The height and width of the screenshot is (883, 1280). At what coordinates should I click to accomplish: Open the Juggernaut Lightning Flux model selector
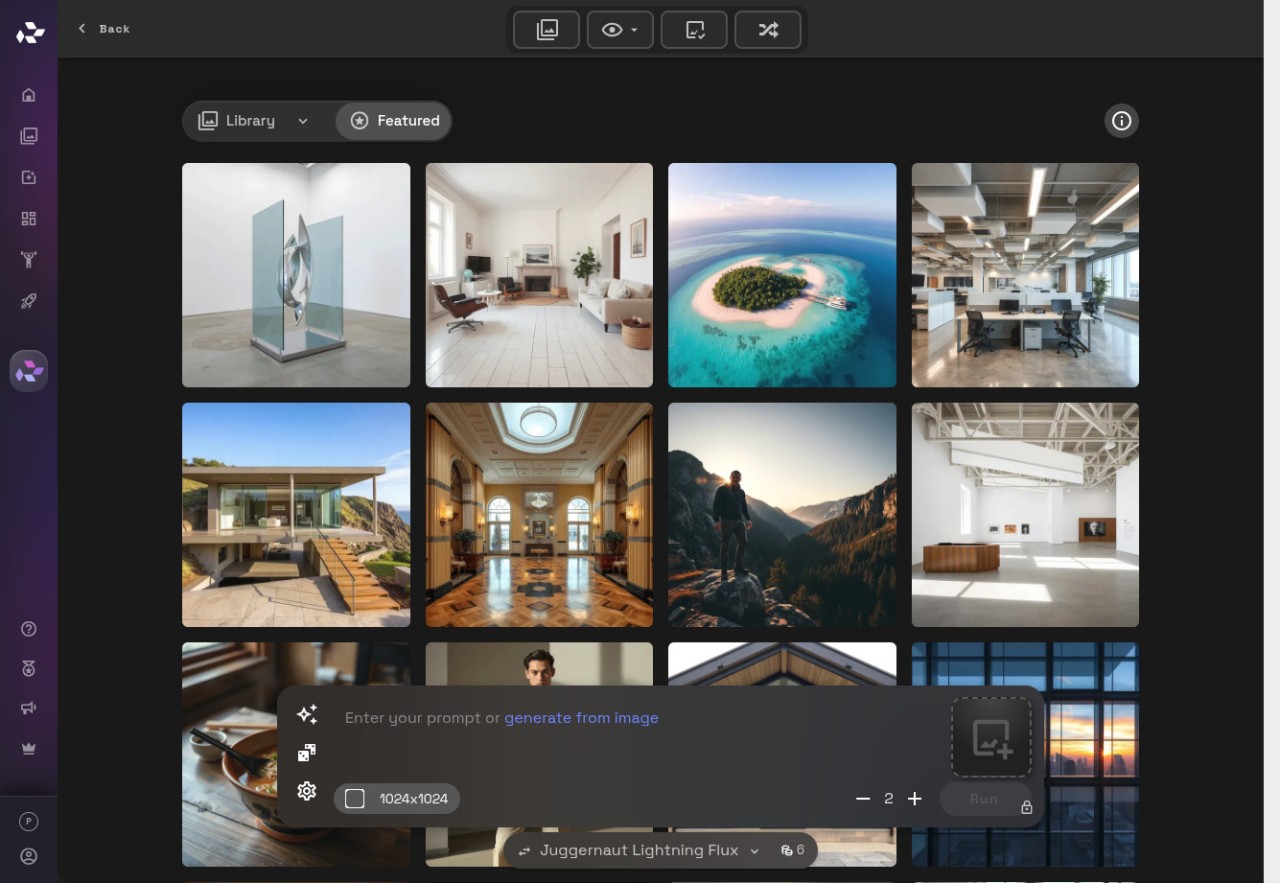[x=638, y=850]
